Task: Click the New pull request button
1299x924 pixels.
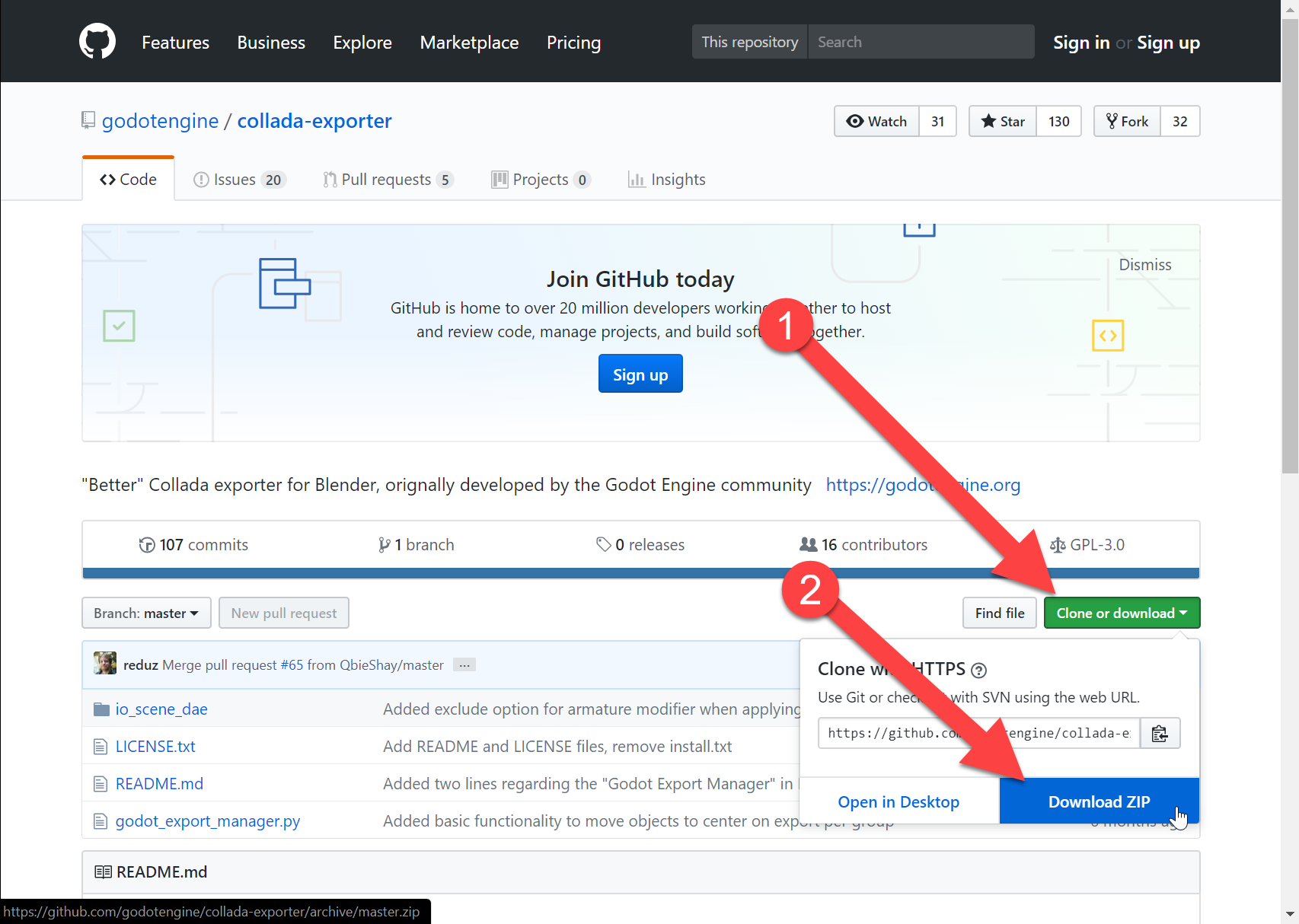Action: pyautogui.click(x=284, y=613)
